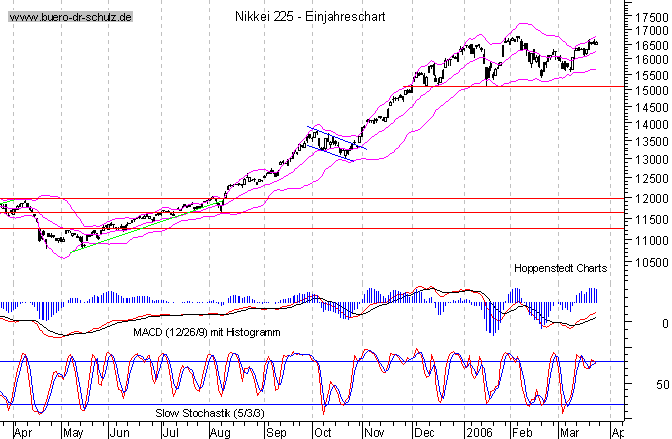Select the 12000 price axis label
Image resolution: width=672 pixels, height=439 pixels.
tap(649, 199)
